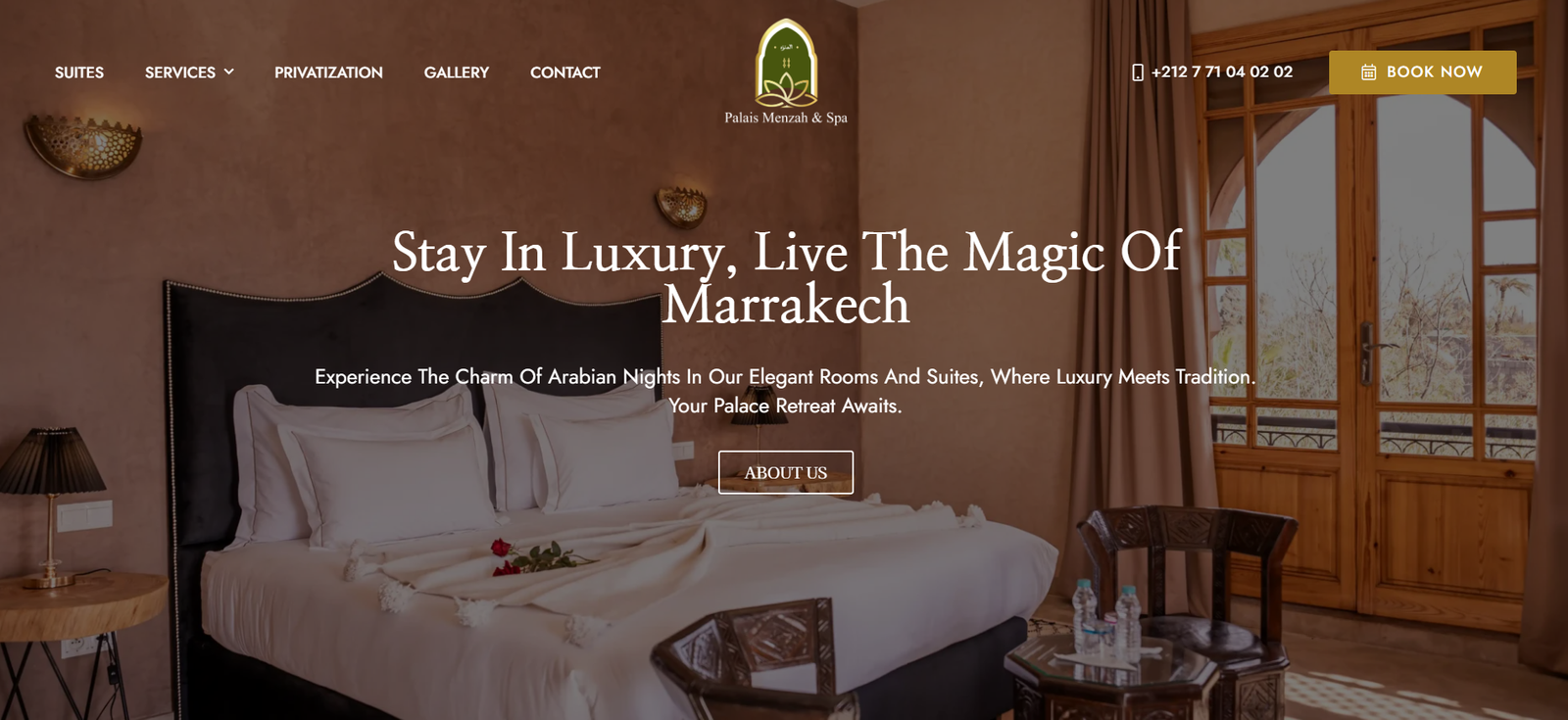Viewport: 1568px width, 720px height.
Task: Click the 'Stay In Luxury' headline
Action: click(787, 278)
